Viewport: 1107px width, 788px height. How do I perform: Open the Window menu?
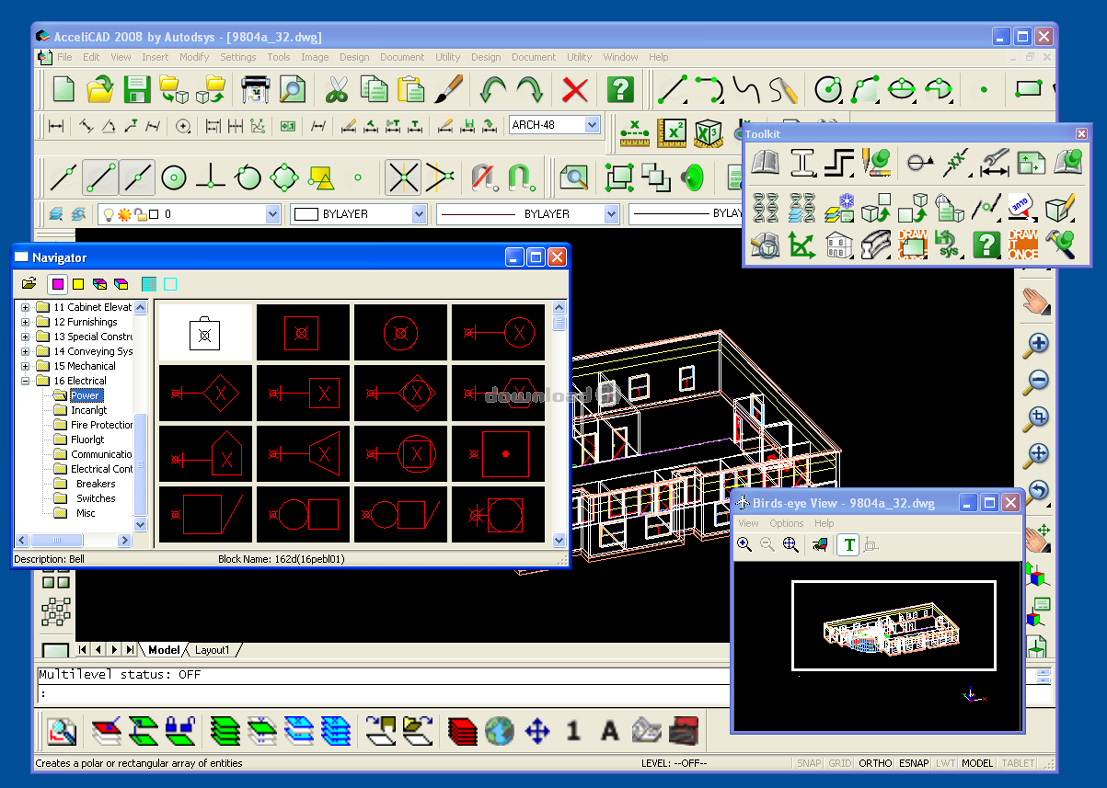coord(620,57)
